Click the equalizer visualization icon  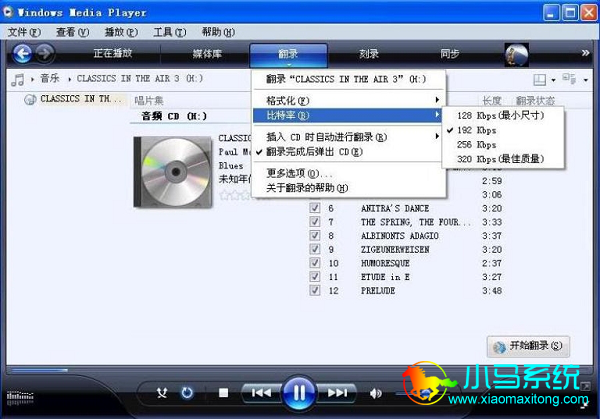tap(20, 397)
